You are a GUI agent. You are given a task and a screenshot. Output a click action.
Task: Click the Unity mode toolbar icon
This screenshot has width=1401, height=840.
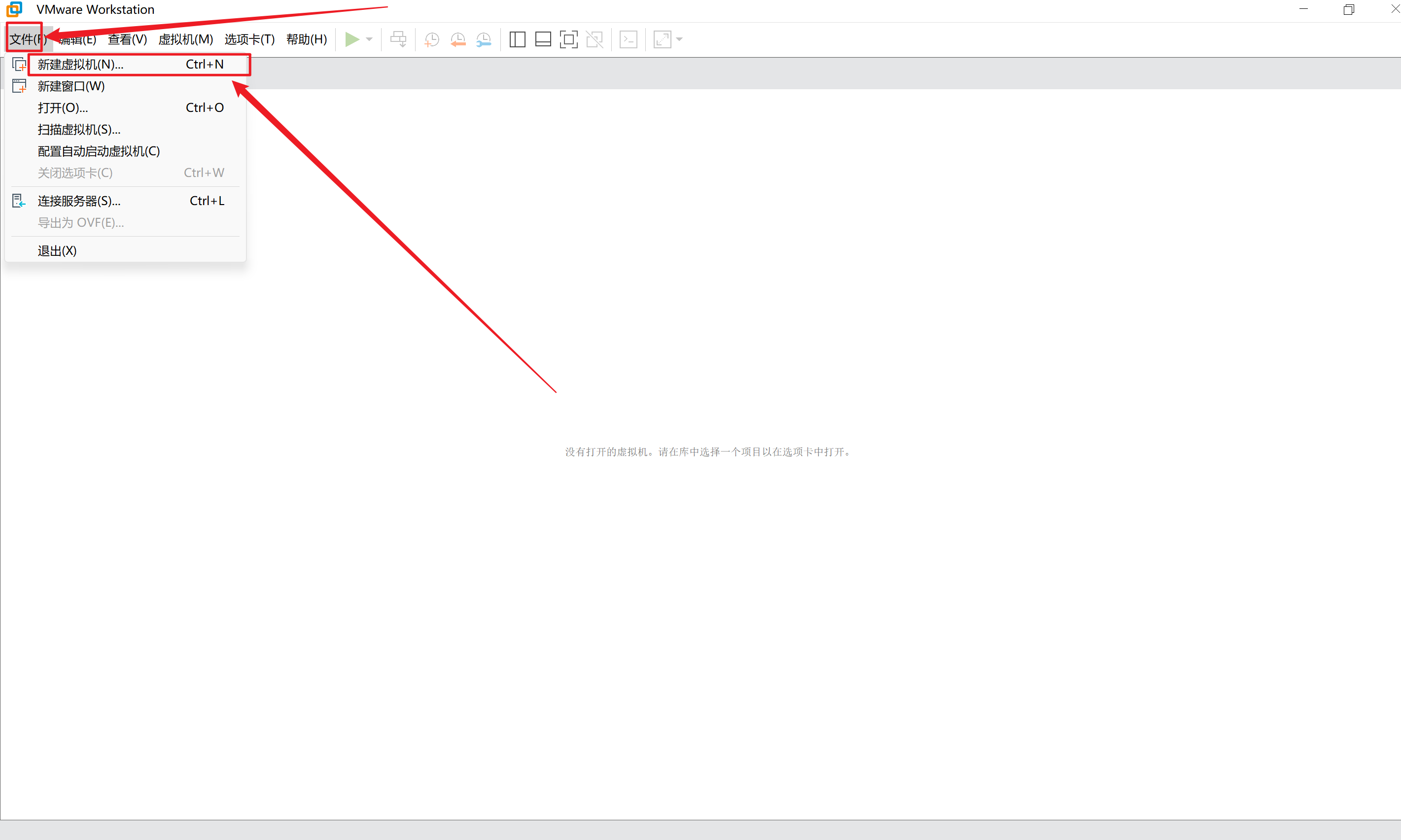pyautogui.click(x=595, y=39)
